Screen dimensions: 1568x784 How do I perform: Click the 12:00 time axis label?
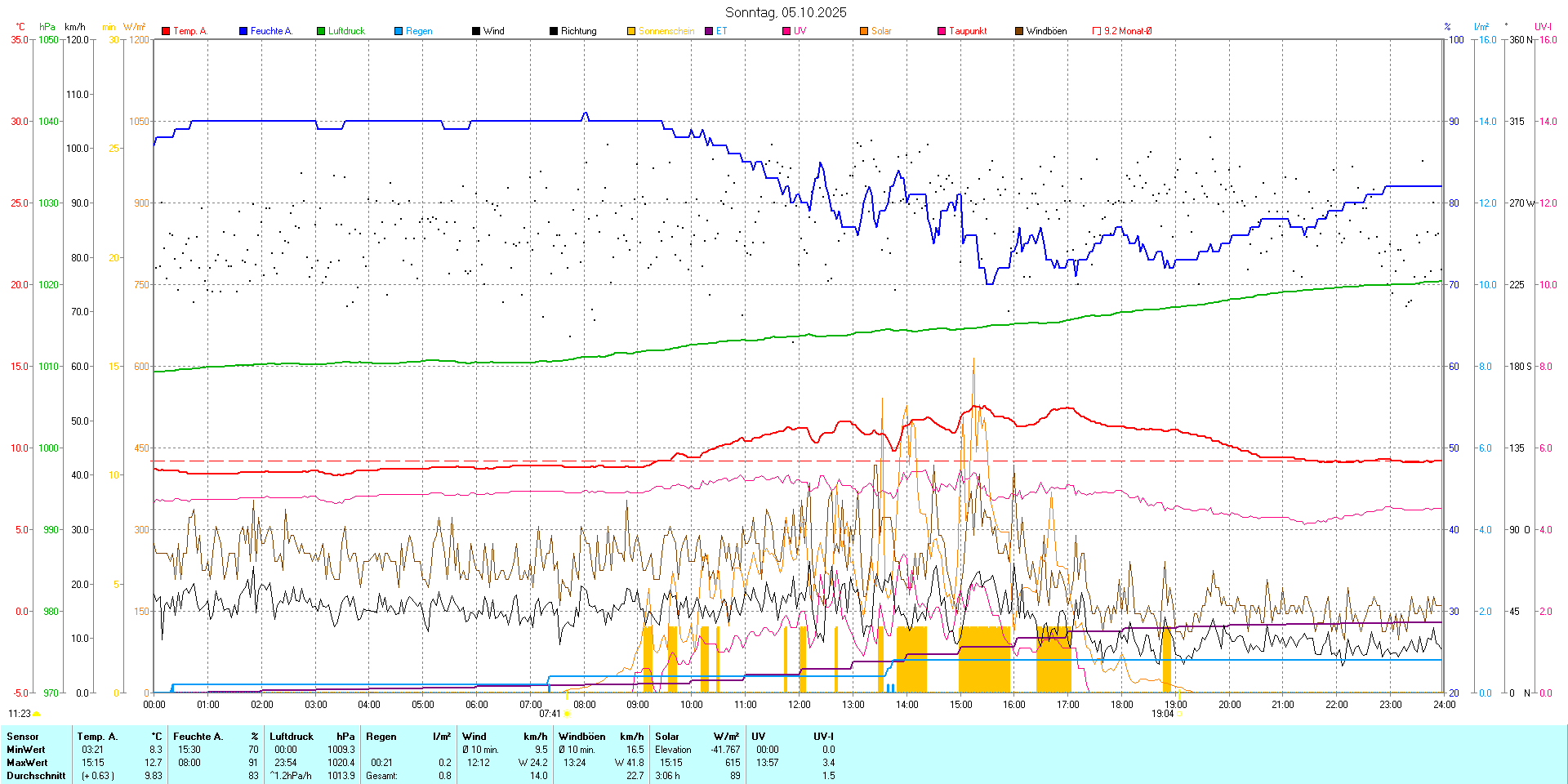tap(799, 705)
